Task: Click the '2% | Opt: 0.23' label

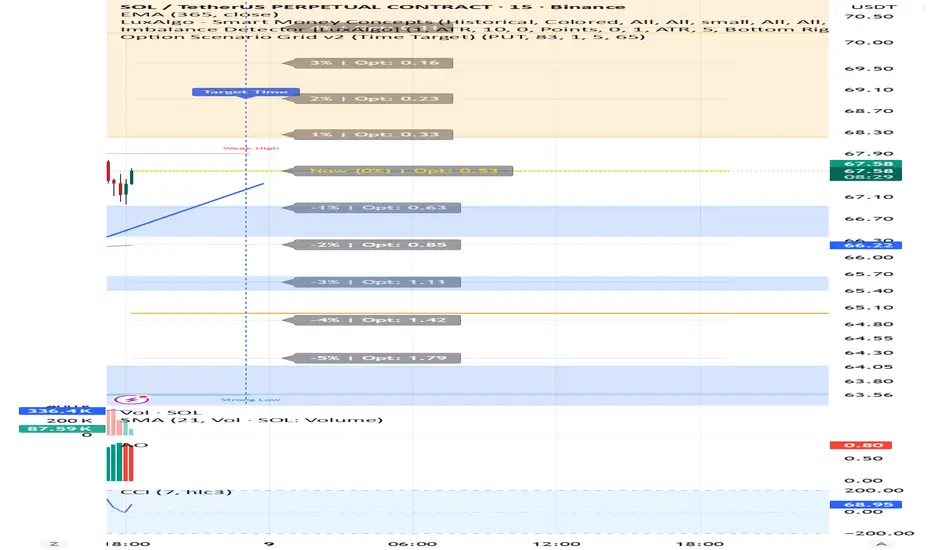Action: (x=367, y=99)
